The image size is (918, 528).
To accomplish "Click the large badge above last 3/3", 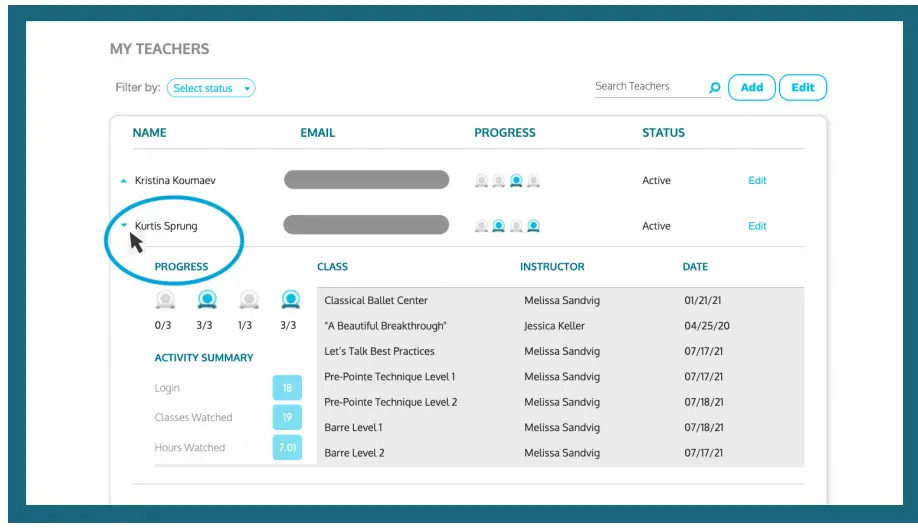I will [x=290, y=300].
